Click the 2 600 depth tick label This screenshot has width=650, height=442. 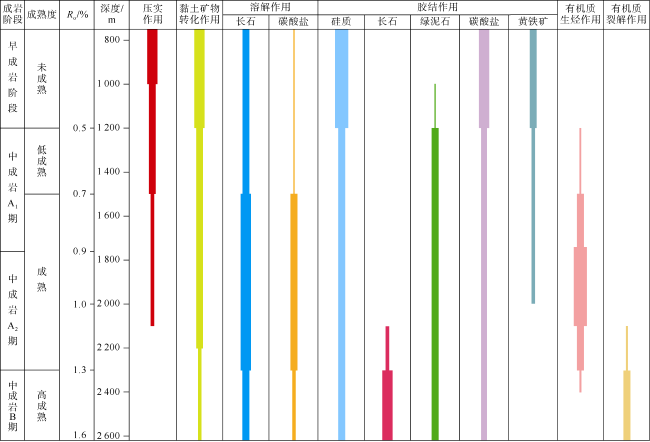click(109, 435)
